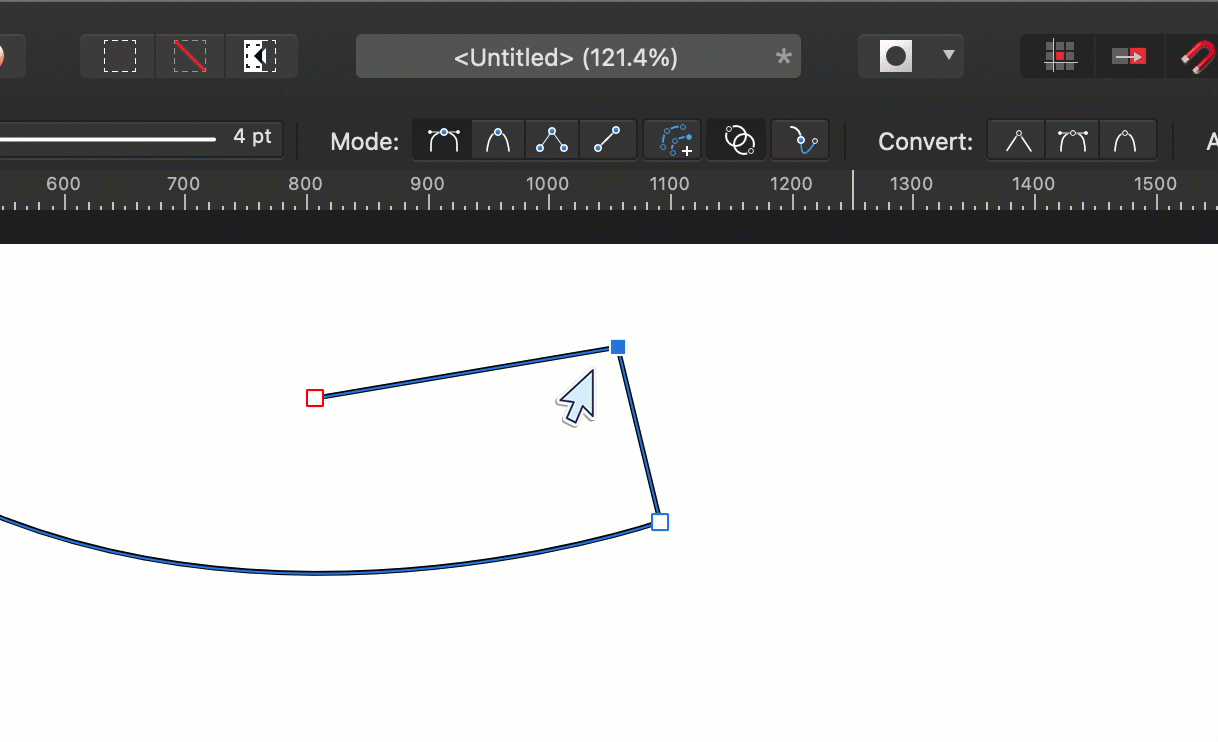Select Polygon Mode zigzag icon
Image resolution: width=1218 pixels, height=742 pixels.
point(552,141)
